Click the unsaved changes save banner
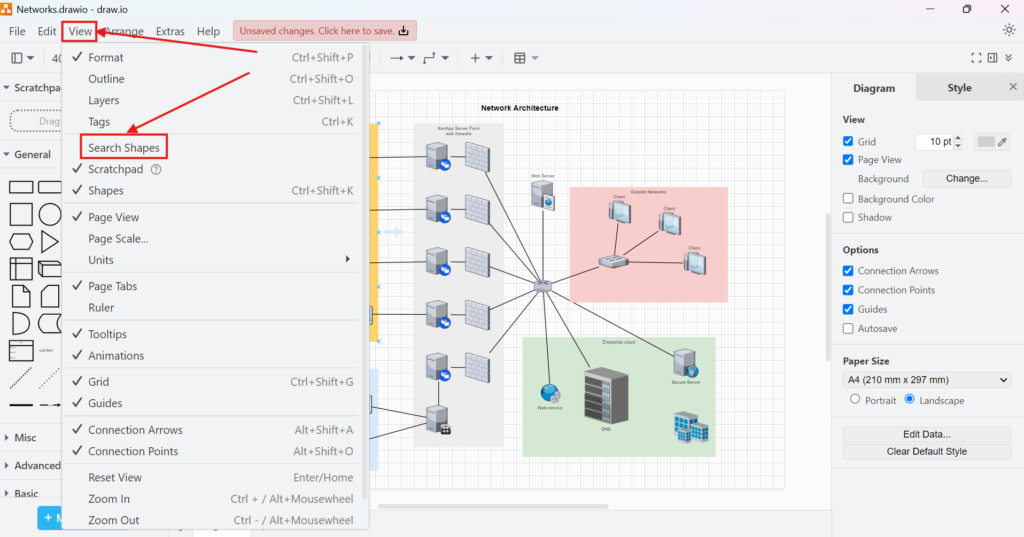Screen dimensions: 1024x537 click(324, 31)
